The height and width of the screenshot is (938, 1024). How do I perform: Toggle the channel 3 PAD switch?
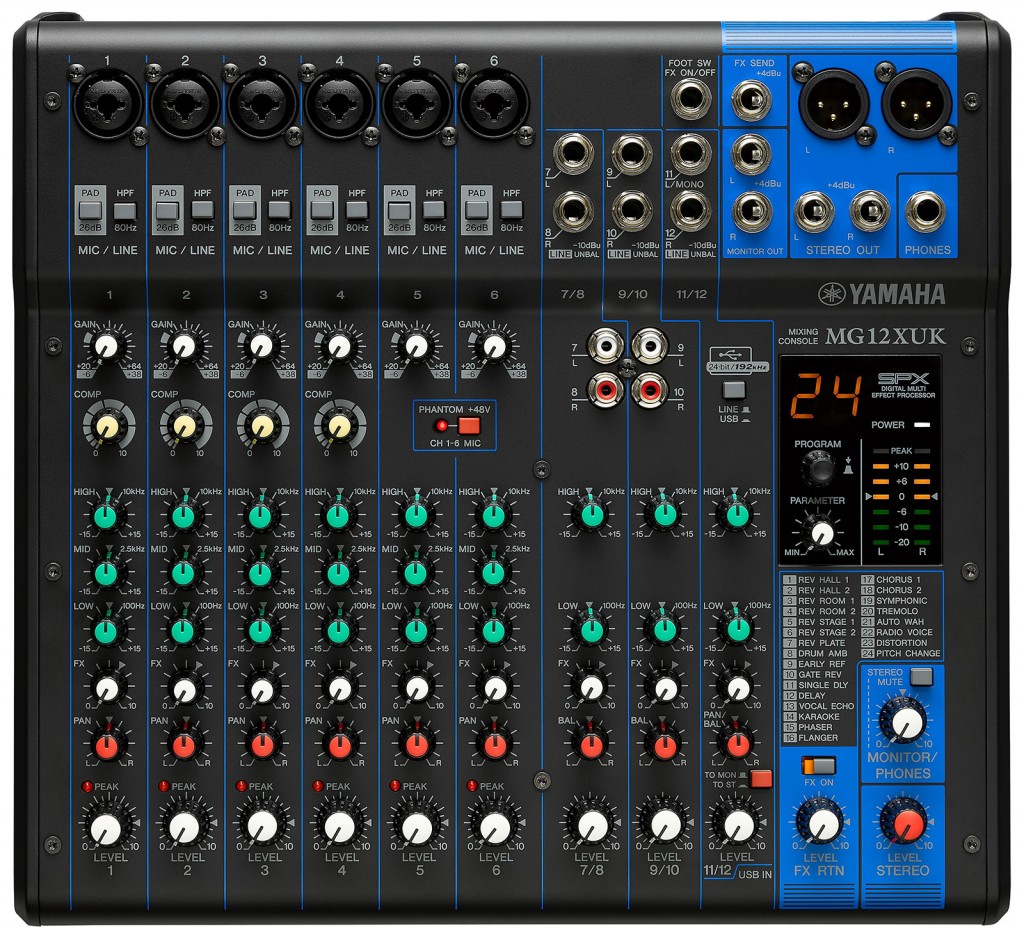(245, 210)
